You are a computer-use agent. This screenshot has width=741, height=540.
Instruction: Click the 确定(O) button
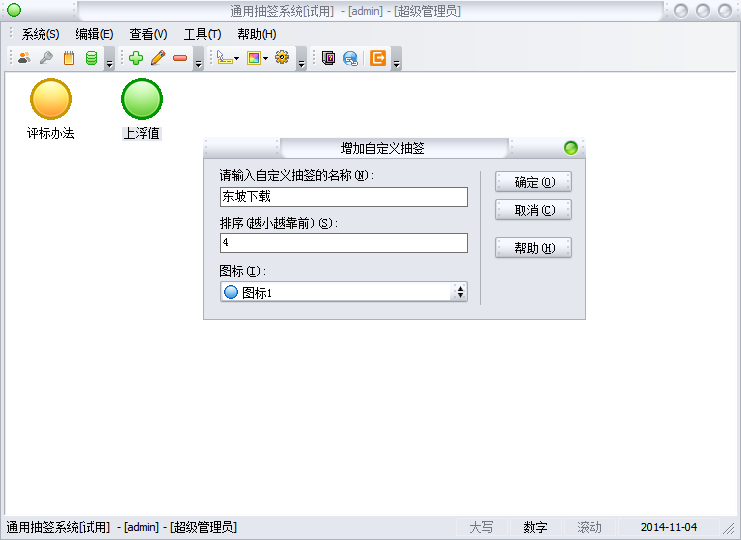click(x=534, y=182)
